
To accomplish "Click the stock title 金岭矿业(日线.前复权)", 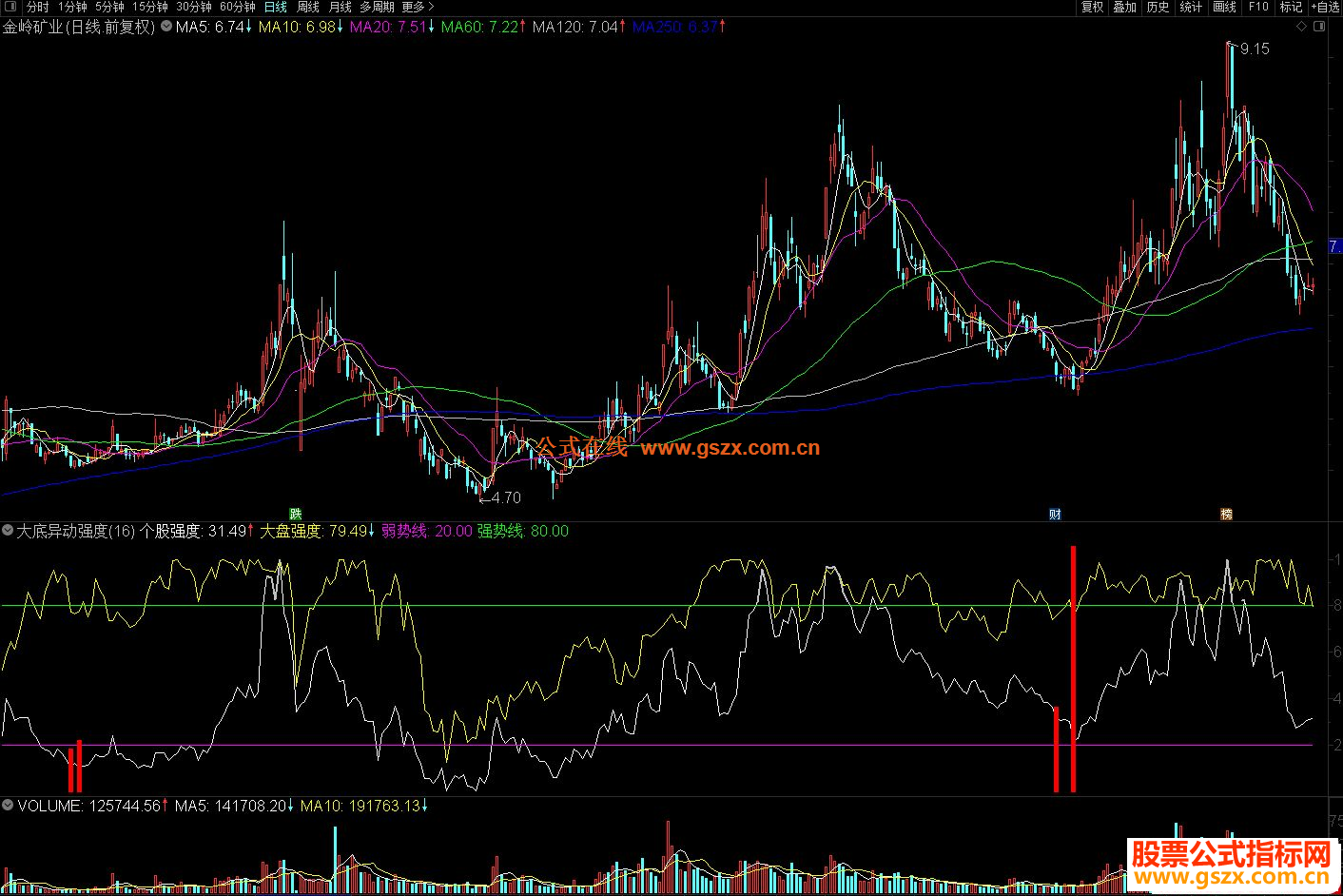I will [x=79, y=27].
